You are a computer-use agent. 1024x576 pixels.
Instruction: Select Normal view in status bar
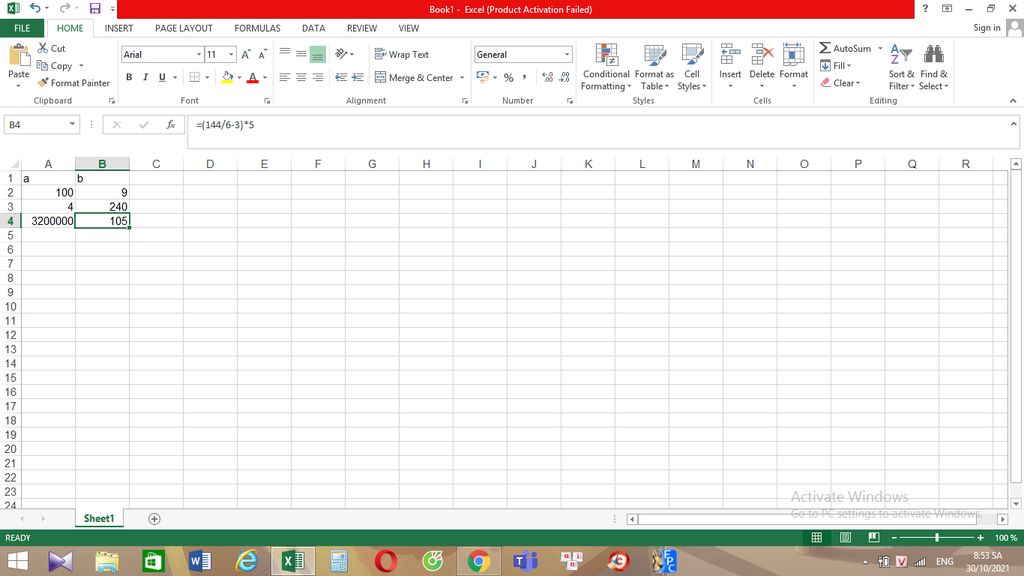(x=816, y=537)
